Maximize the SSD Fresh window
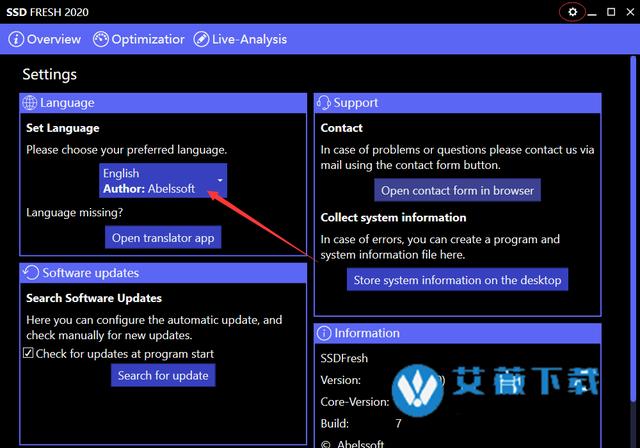Viewport: 640px width, 448px height. [x=611, y=12]
